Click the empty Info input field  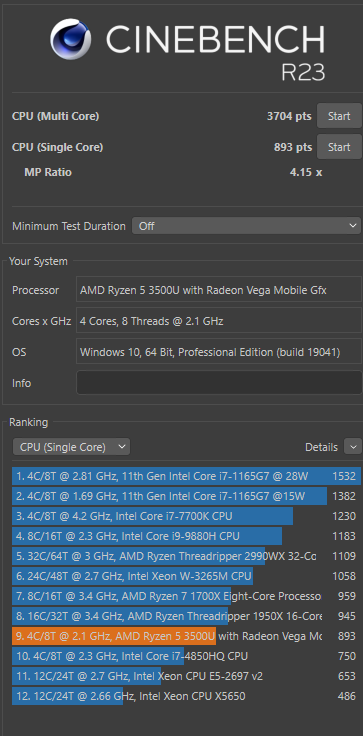point(219,383)
